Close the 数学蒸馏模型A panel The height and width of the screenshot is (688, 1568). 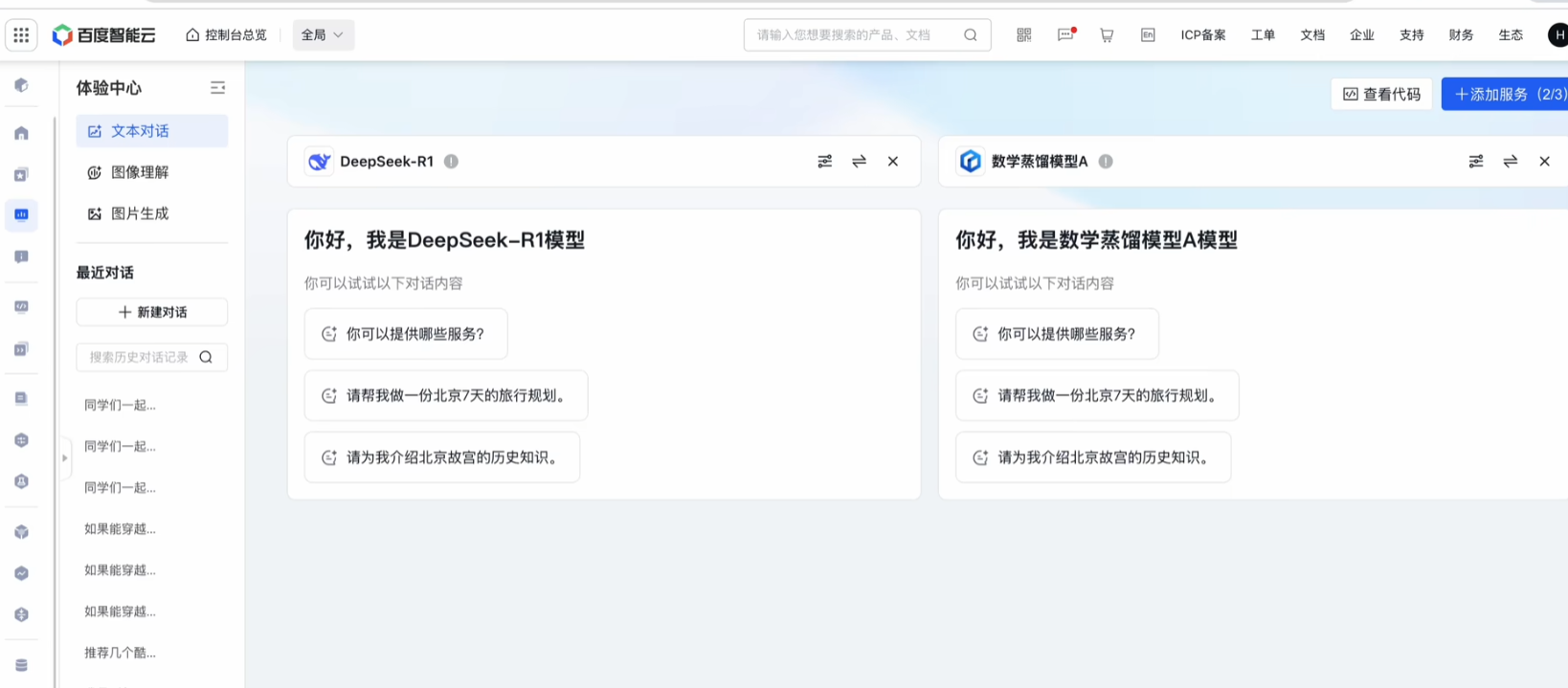click(1544, 162)
